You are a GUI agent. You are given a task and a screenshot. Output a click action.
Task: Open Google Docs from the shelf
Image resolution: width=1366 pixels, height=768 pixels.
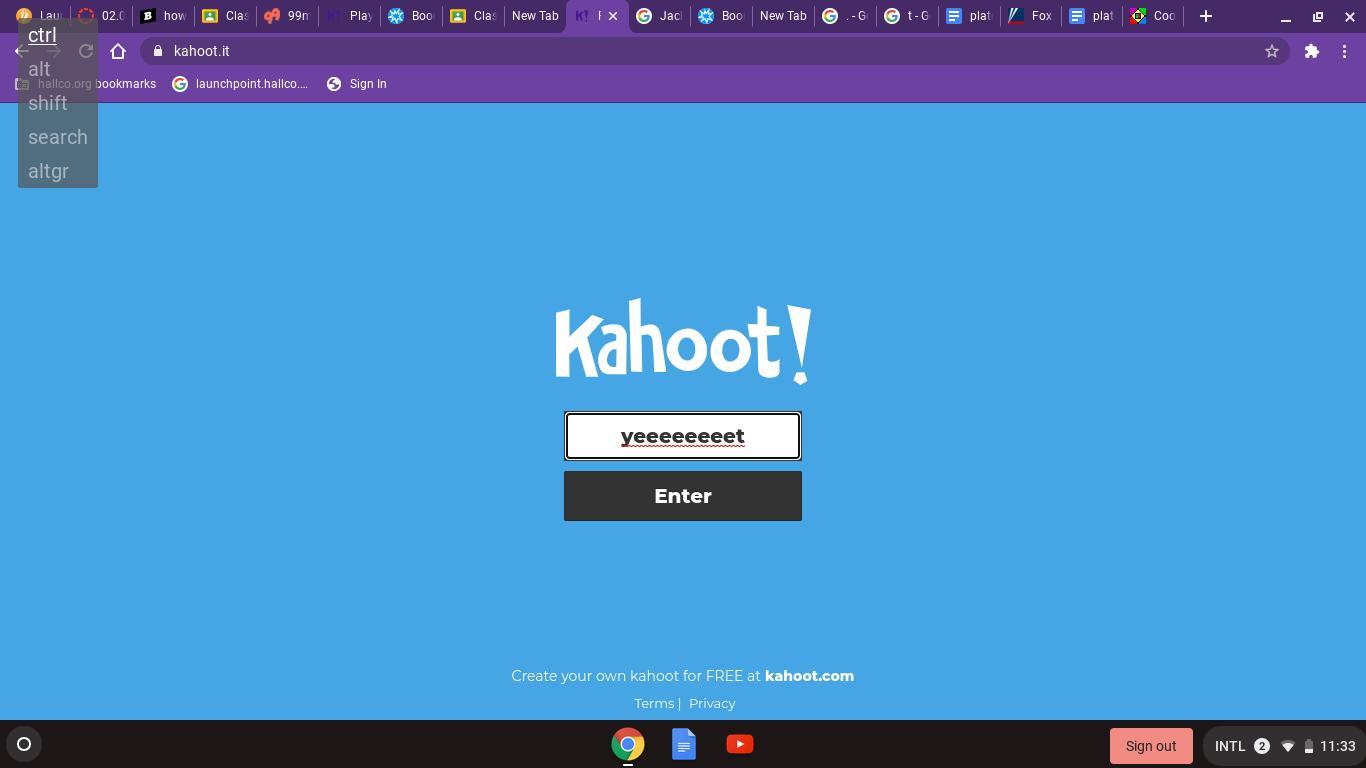684,744
